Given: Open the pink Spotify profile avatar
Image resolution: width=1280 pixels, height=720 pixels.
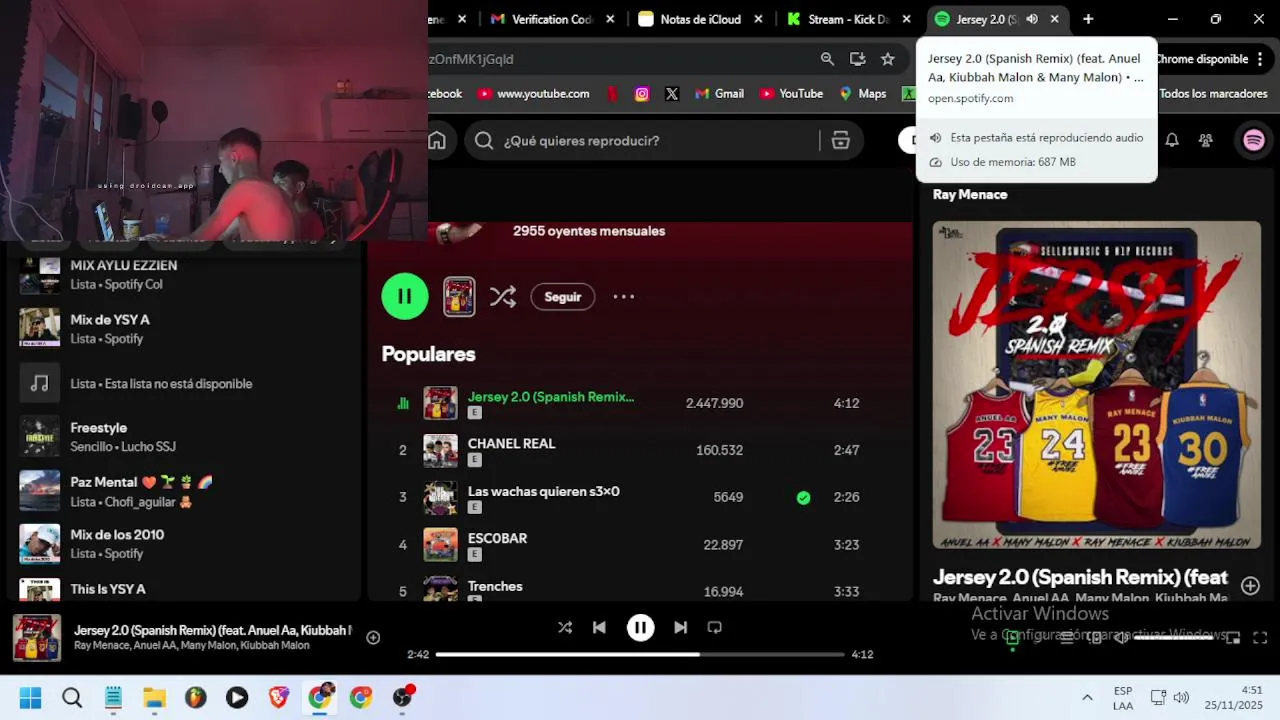Looking at the screenshot, I should (x=1254, y=141).
